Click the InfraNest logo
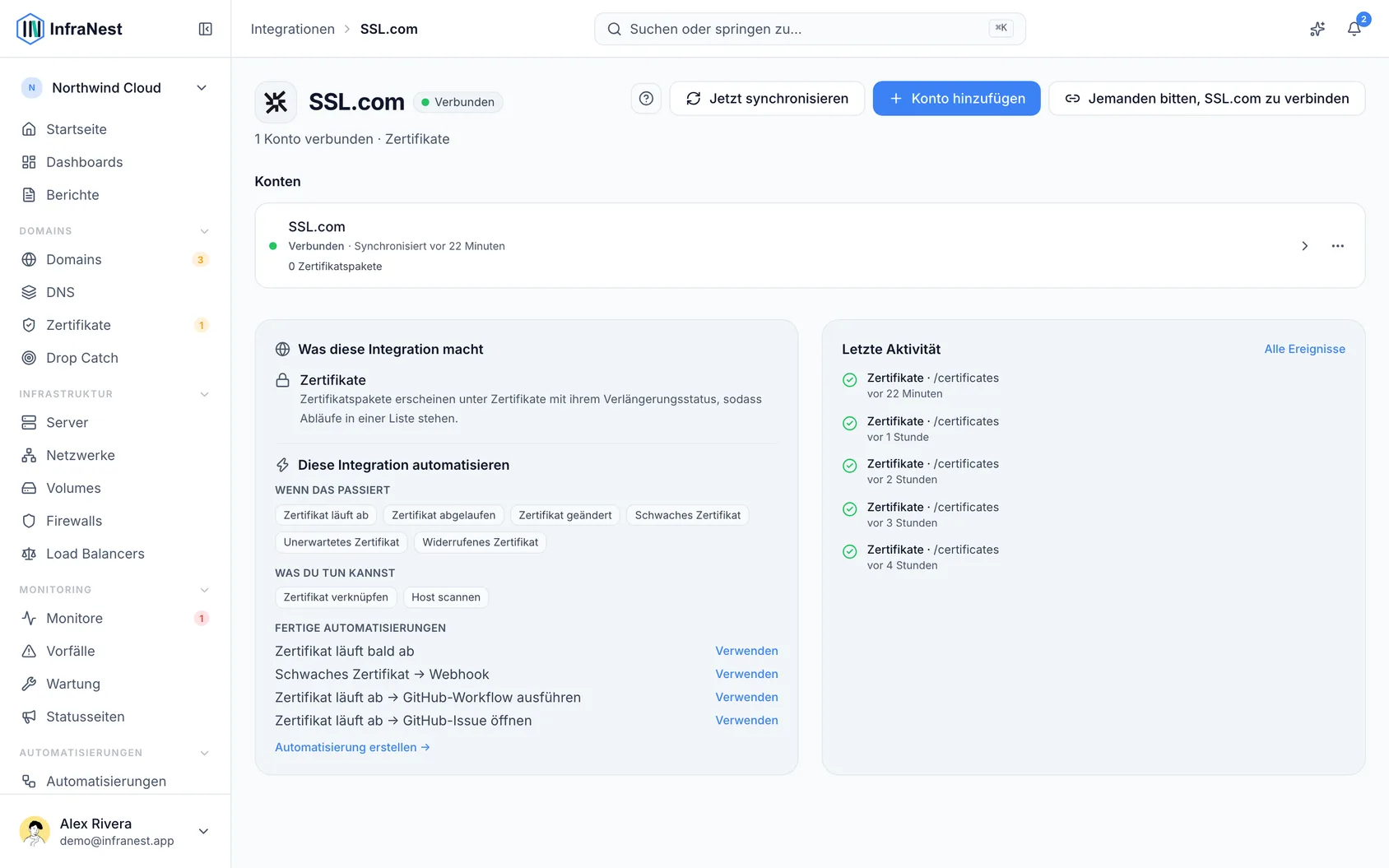 click(69, 29)
